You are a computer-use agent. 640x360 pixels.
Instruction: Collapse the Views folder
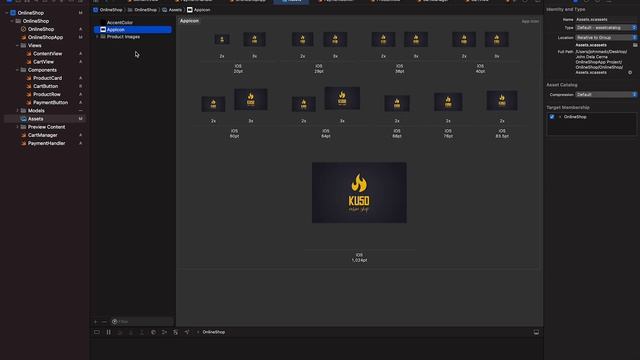[17, 45]
